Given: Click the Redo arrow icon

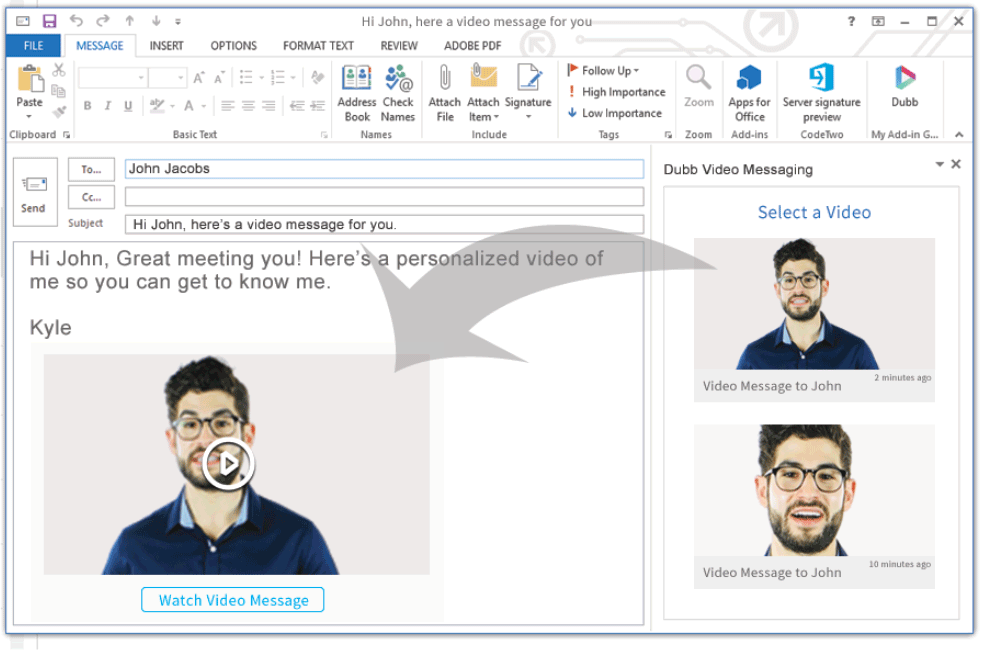Looking at the screenshot, I should click(102, 21).
